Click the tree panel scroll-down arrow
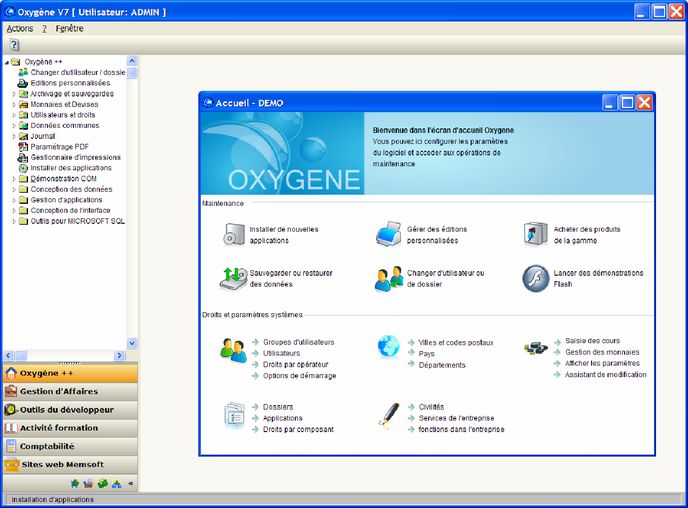This screenshot has width=688, height=508. (132, 343)
